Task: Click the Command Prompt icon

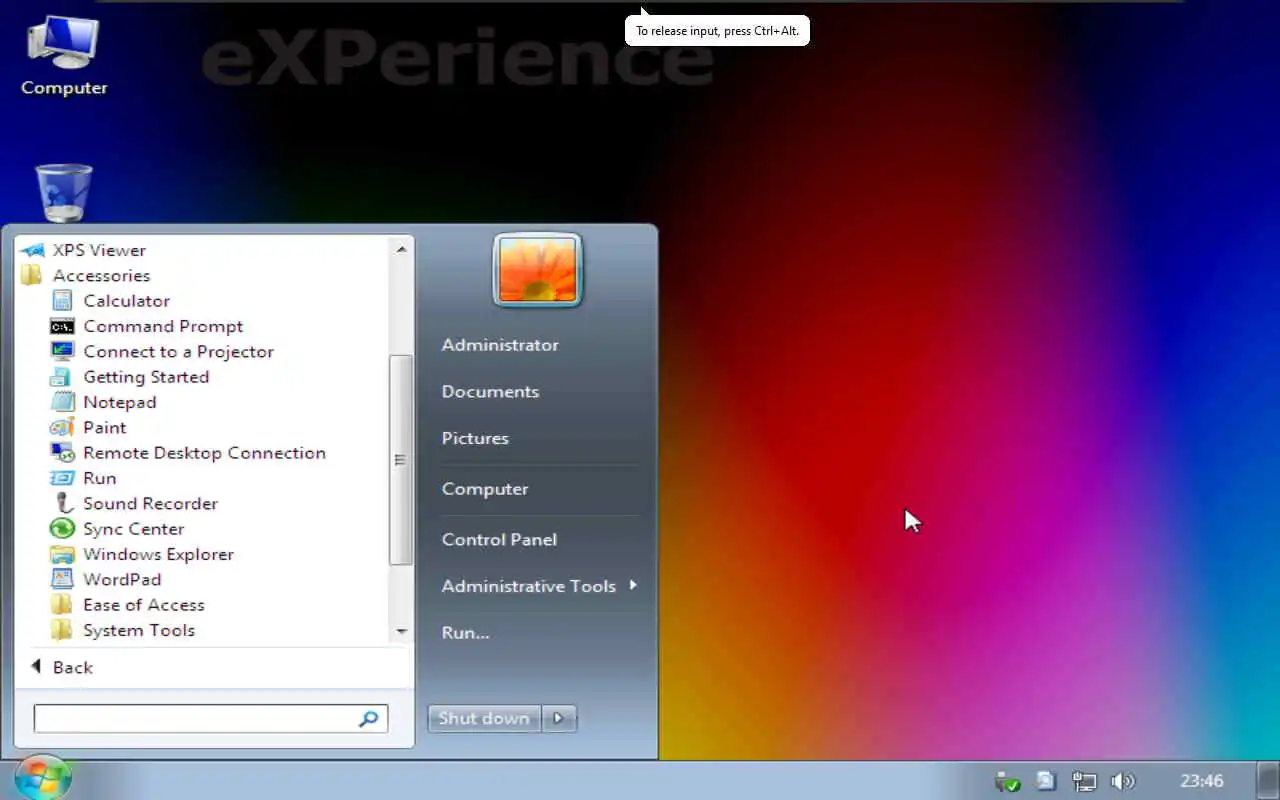Action: (62, 326)
